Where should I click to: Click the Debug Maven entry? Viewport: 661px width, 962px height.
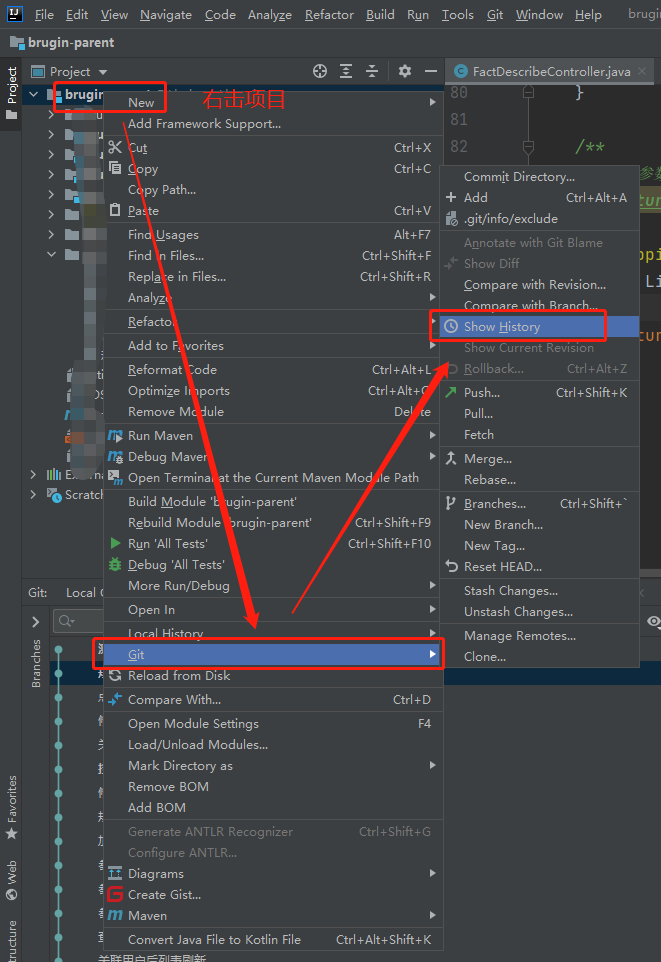coord(274,456)
